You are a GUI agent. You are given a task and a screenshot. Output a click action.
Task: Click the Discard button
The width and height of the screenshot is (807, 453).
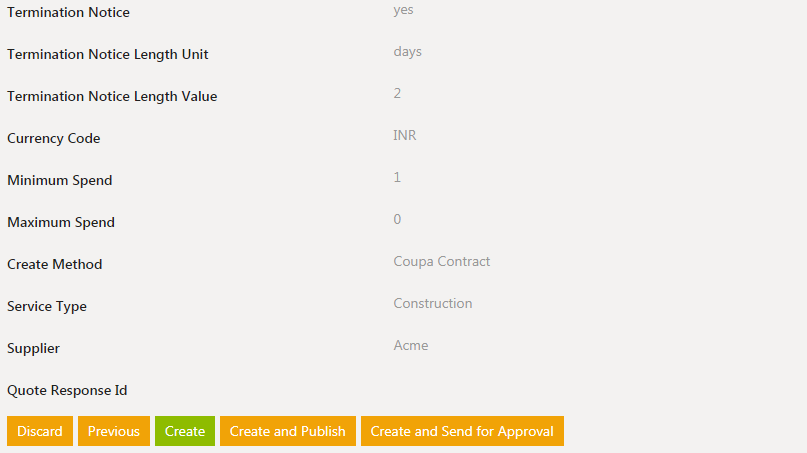40,431
